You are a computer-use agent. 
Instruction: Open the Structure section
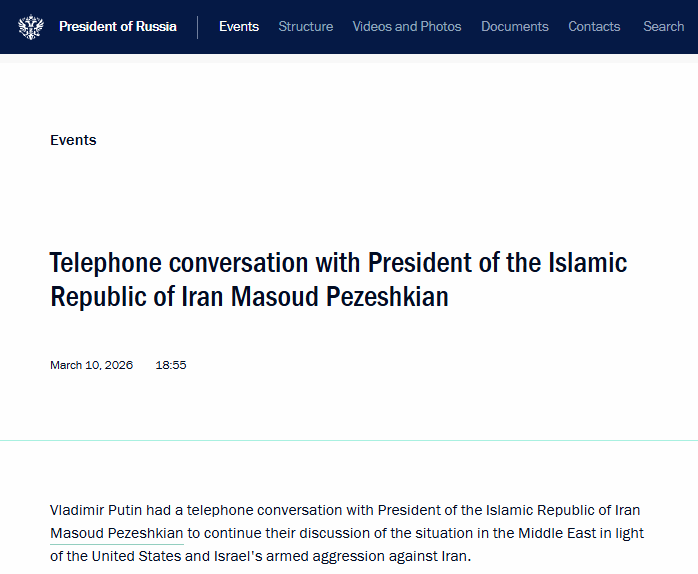pyautogui.click(x=306, y=27)
